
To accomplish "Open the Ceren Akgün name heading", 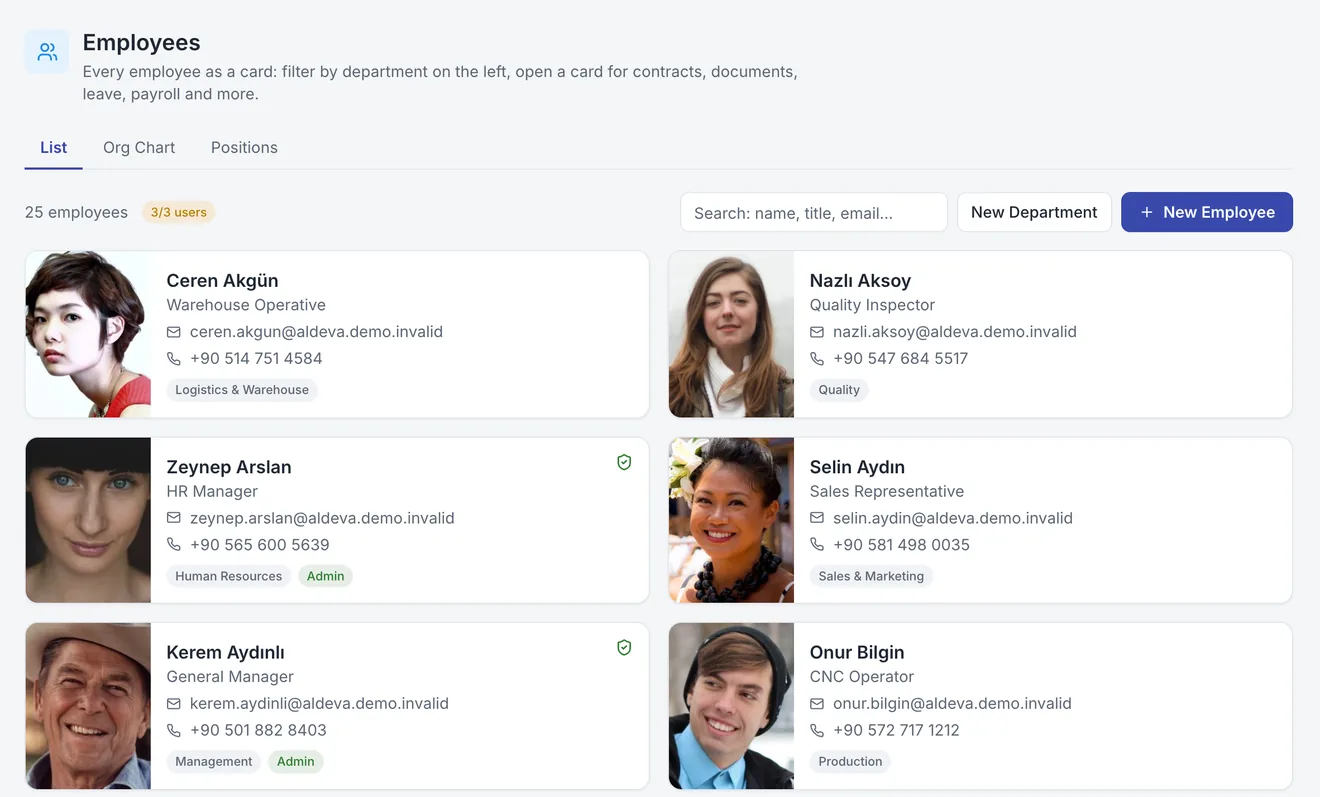I will point(222,281).
